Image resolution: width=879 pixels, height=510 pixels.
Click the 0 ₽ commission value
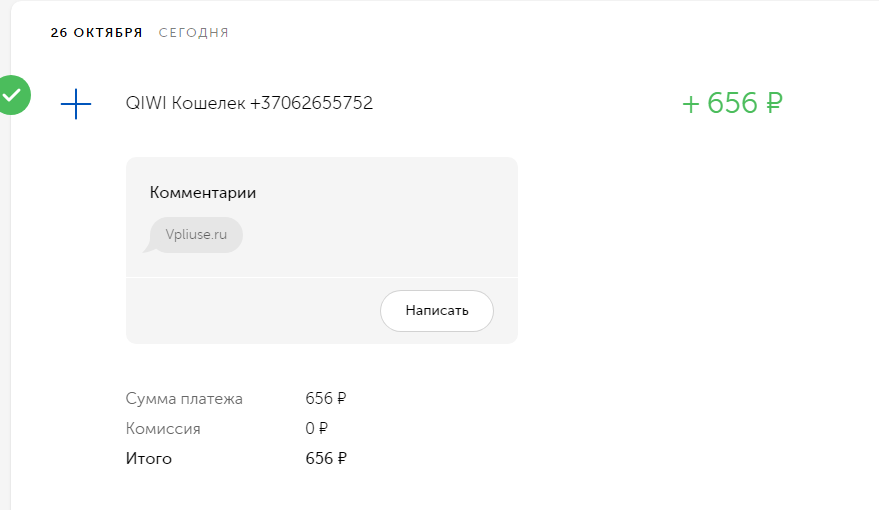pos(316,429)
